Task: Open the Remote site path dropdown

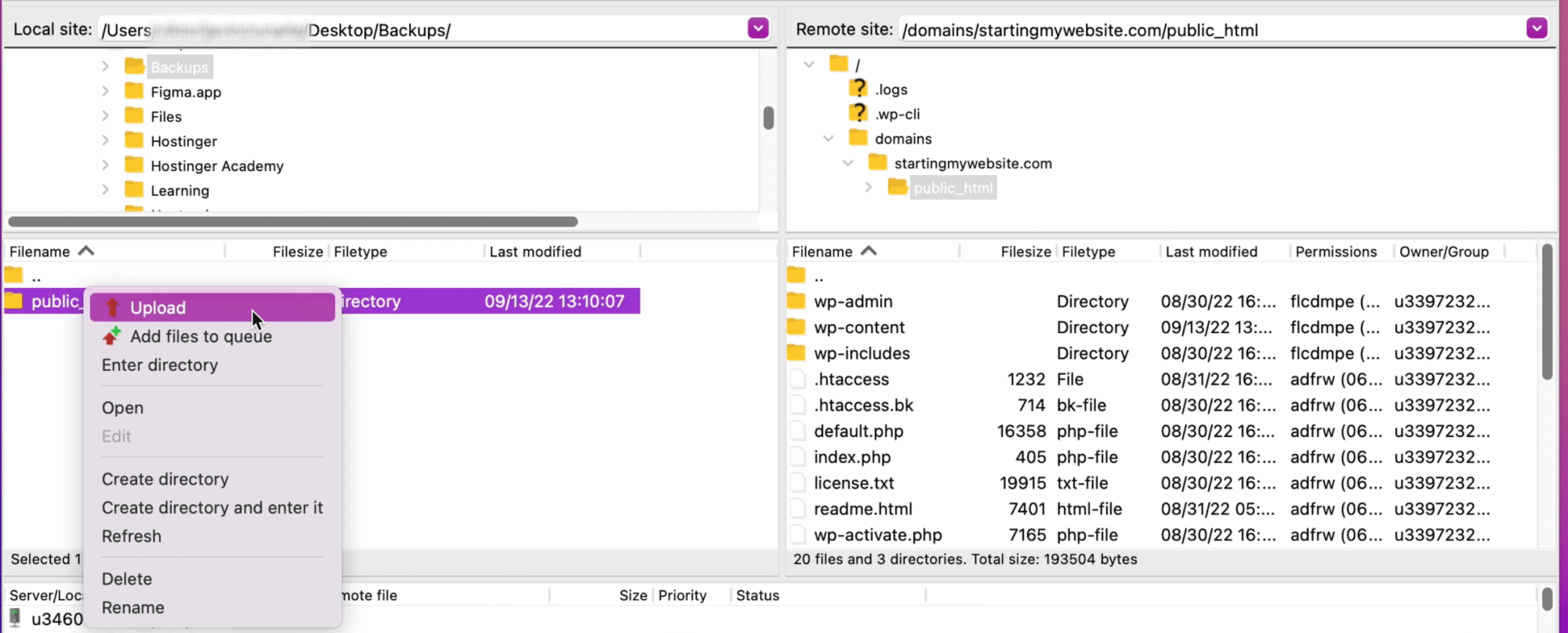Action: (1537, 29)
